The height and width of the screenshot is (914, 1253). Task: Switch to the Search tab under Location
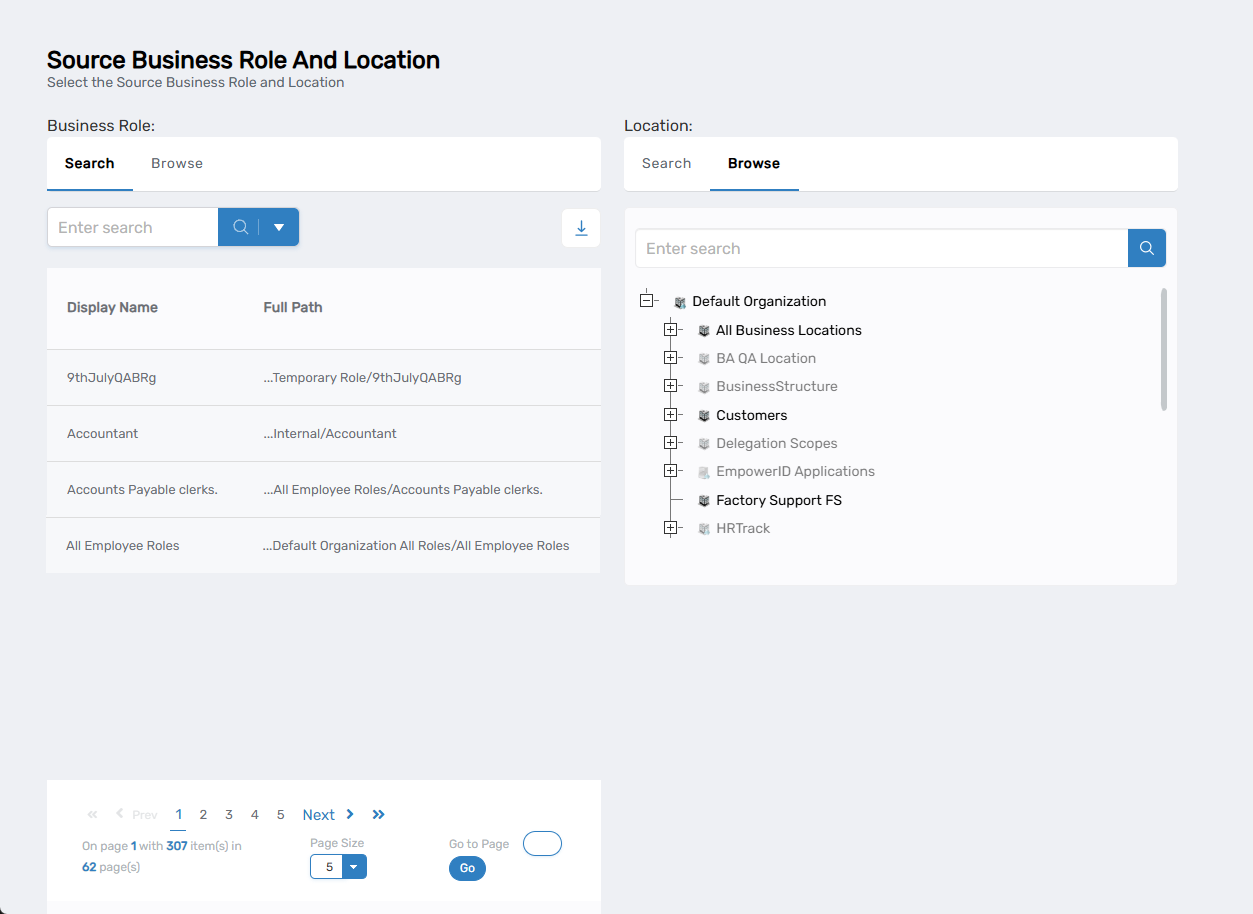pyautogui.click(x=666, y=163)
